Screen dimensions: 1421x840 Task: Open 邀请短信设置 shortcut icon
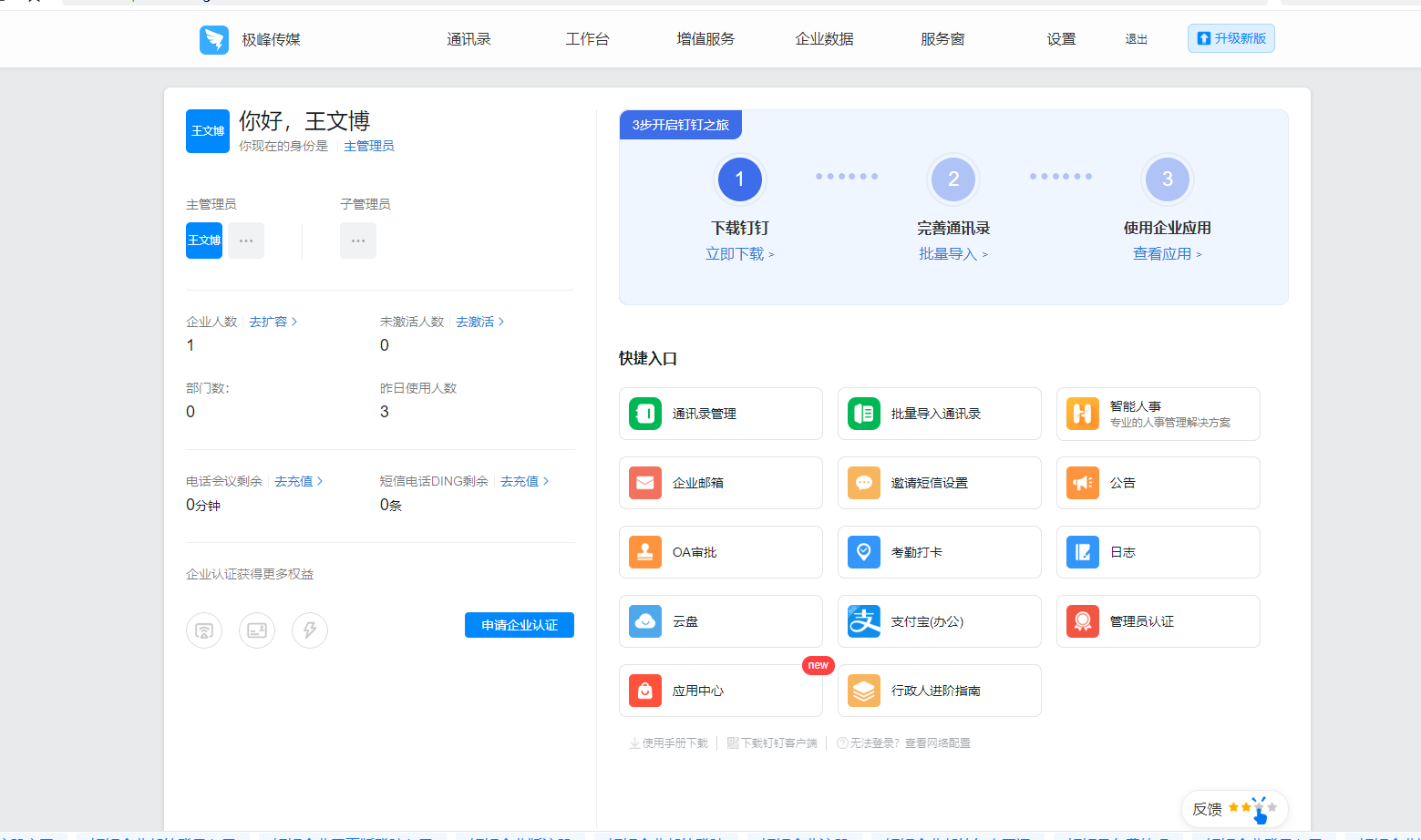864,483
